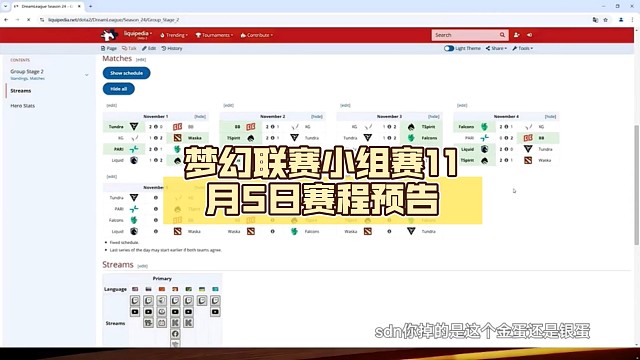Select Group Stage 2 in contents sidebar

(27, 71)
